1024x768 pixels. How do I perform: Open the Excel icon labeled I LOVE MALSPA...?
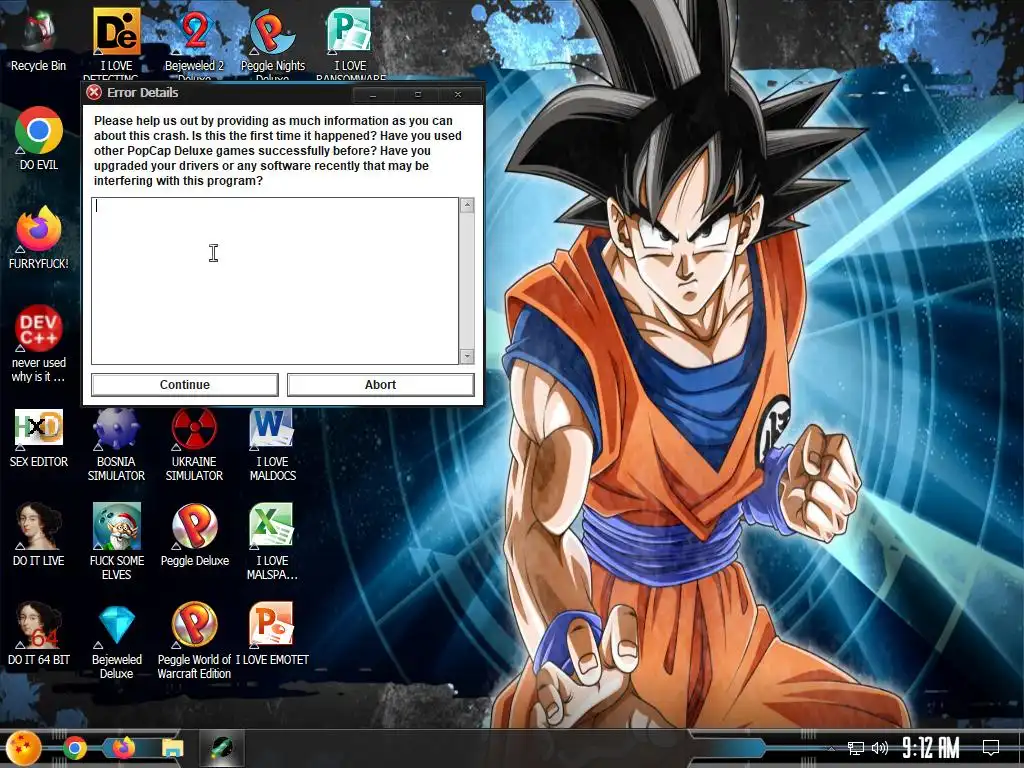tap(272, 525)
